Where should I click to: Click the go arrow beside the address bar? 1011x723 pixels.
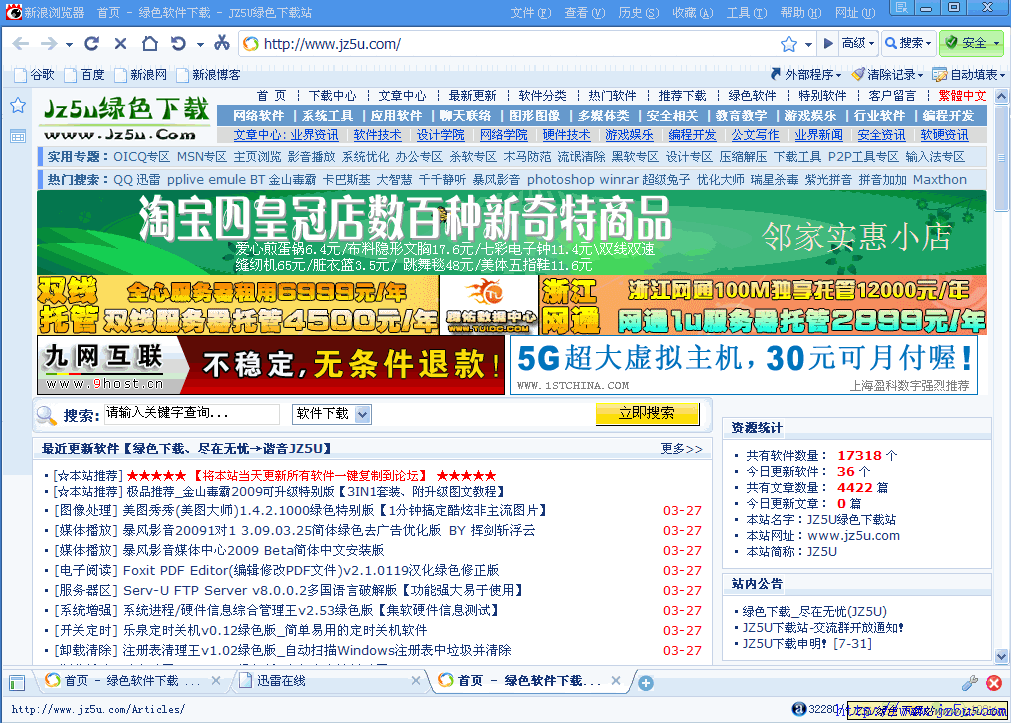pyautogui.click(x=828, y=44)
